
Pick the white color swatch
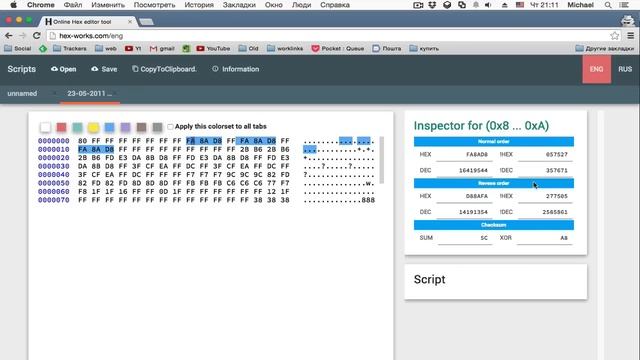45,127
